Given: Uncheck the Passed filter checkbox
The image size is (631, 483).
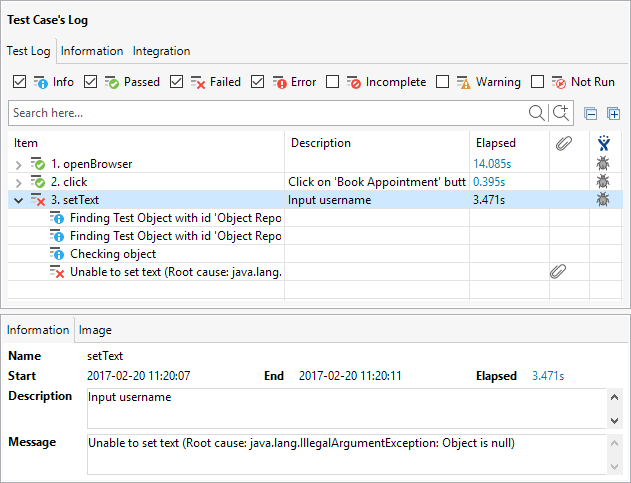Looking at the screenshot, I should (x=91, y=82).
